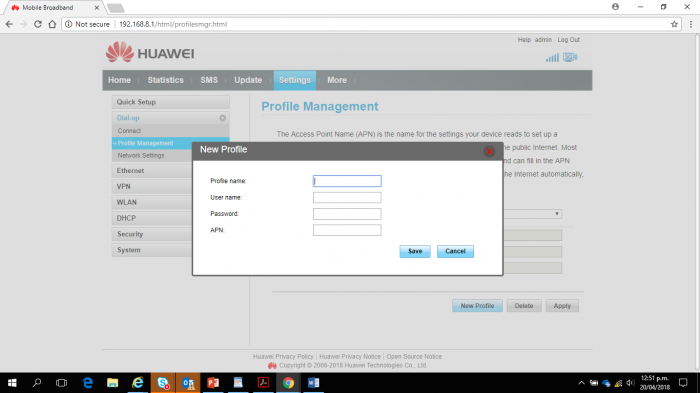700x393 pixels.
Task: Open Quick Setup in sidebar
Action: tap(171, 102)
